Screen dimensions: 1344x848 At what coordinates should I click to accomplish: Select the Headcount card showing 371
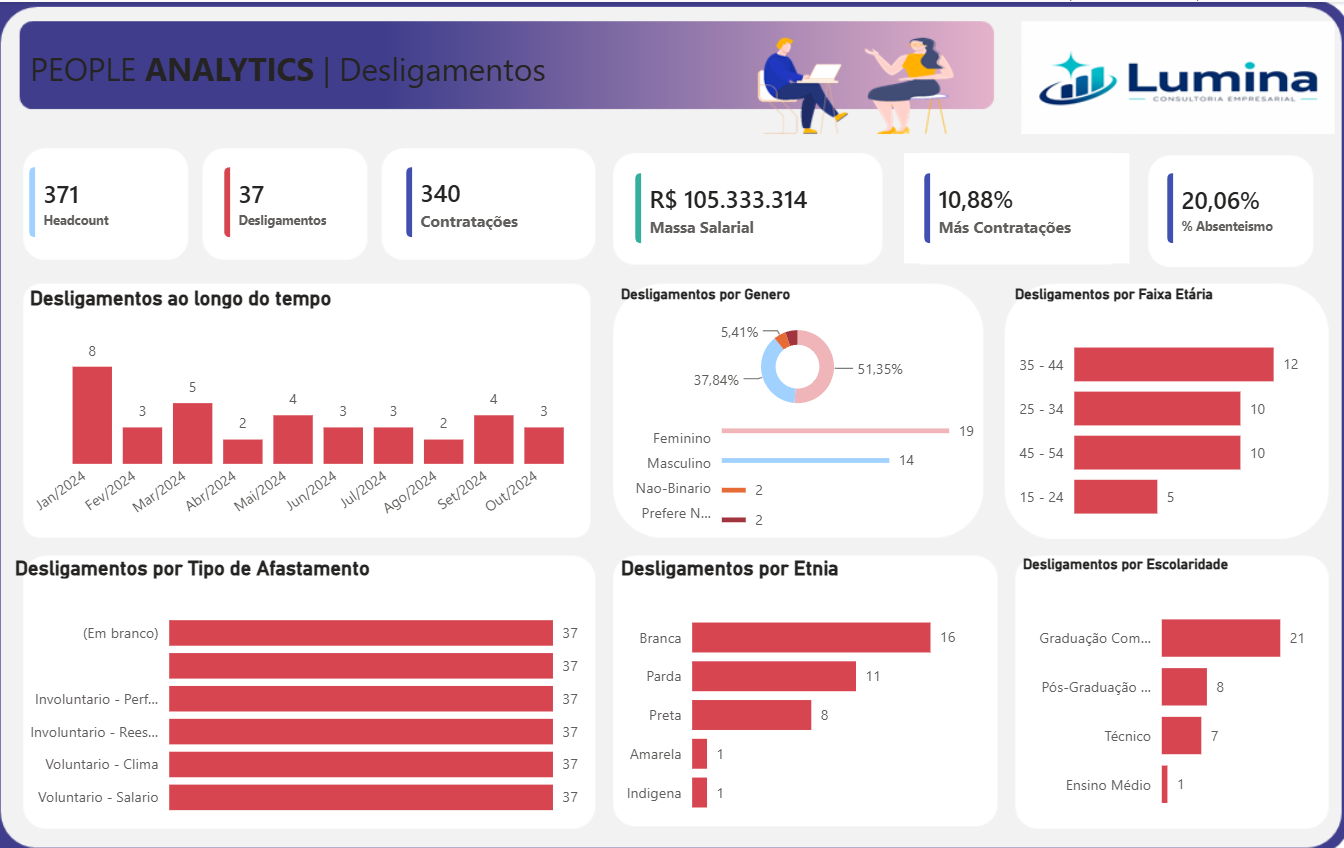[105, 204]
